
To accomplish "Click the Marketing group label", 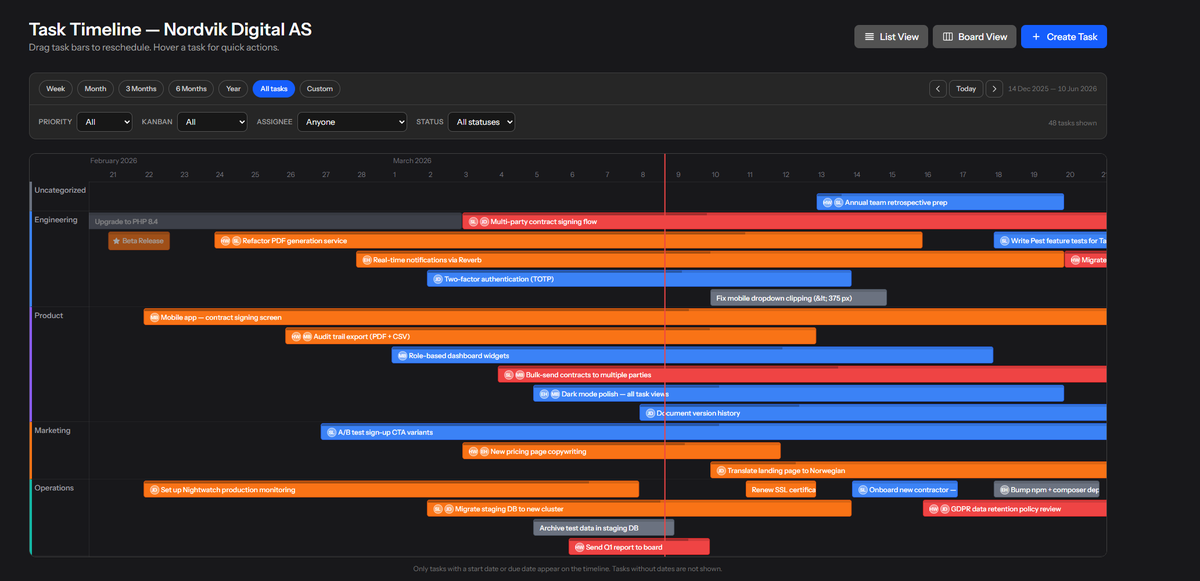I will coord(53,431).
